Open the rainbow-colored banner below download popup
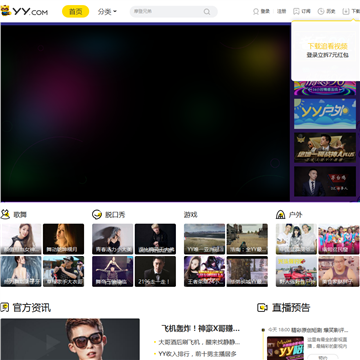360x360 pixels. click(x=325, y=88)
